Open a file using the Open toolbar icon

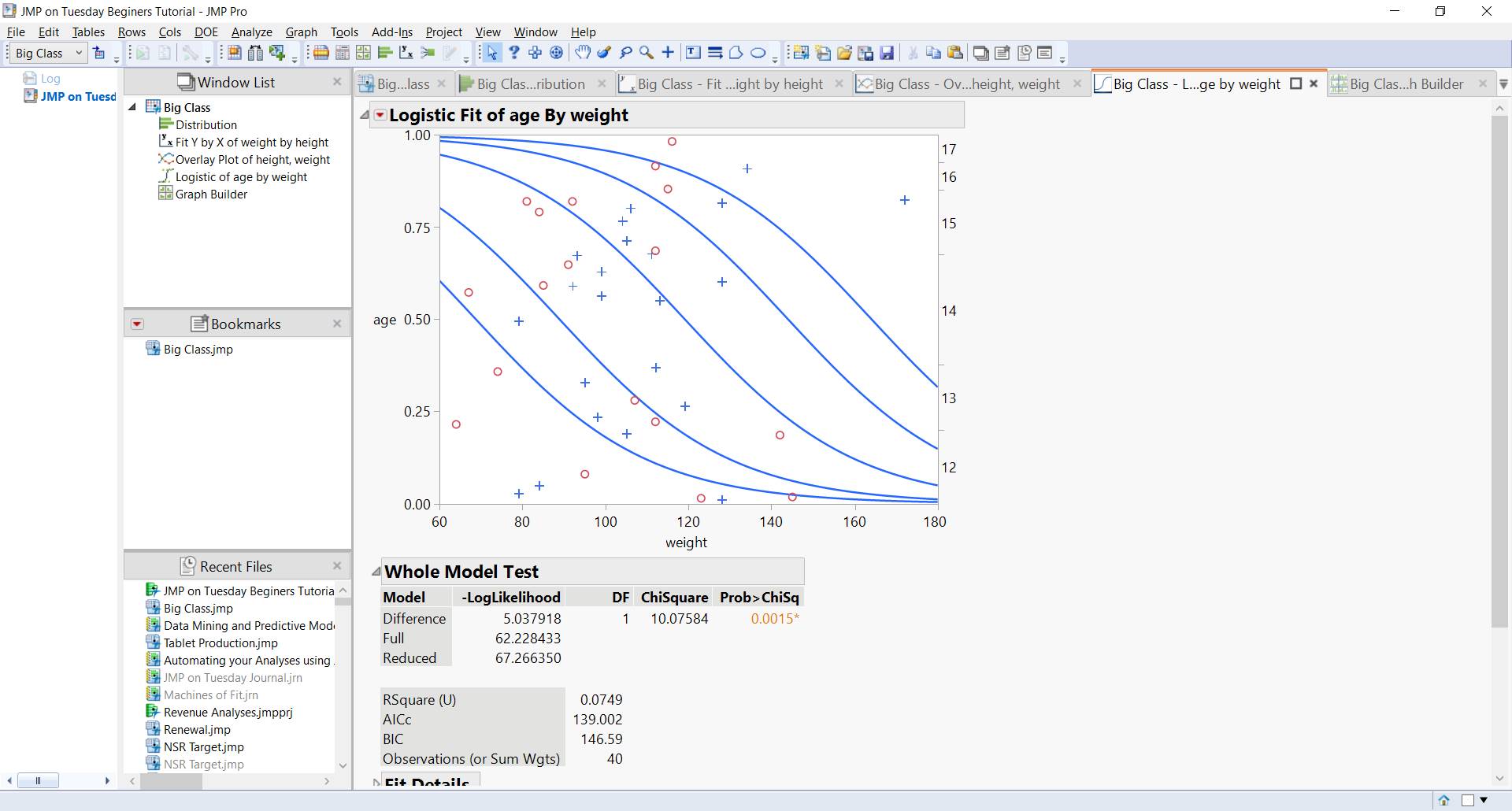(x=844, y=52)
